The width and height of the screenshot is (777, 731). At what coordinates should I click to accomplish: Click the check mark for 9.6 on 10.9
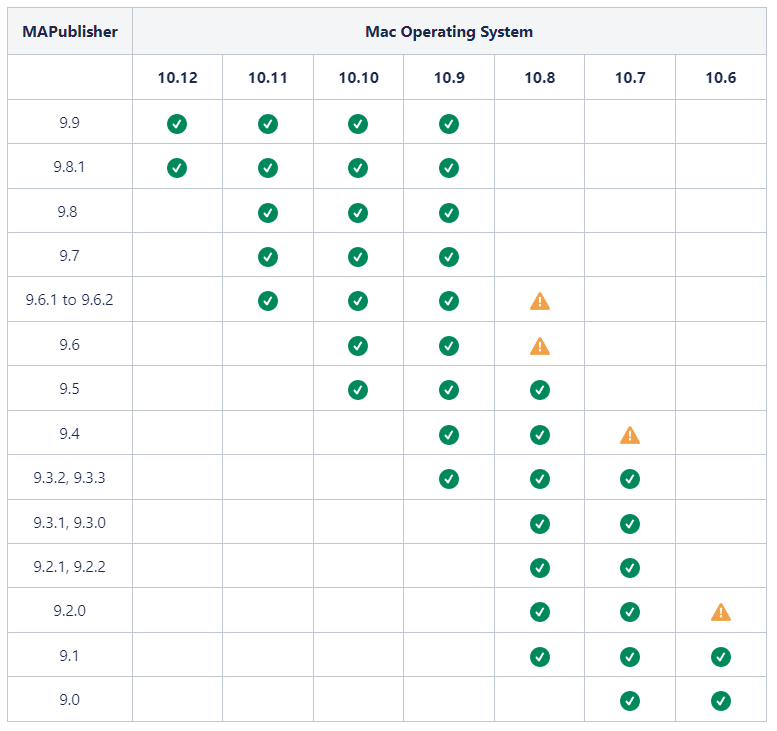click(x=449, y=346)
